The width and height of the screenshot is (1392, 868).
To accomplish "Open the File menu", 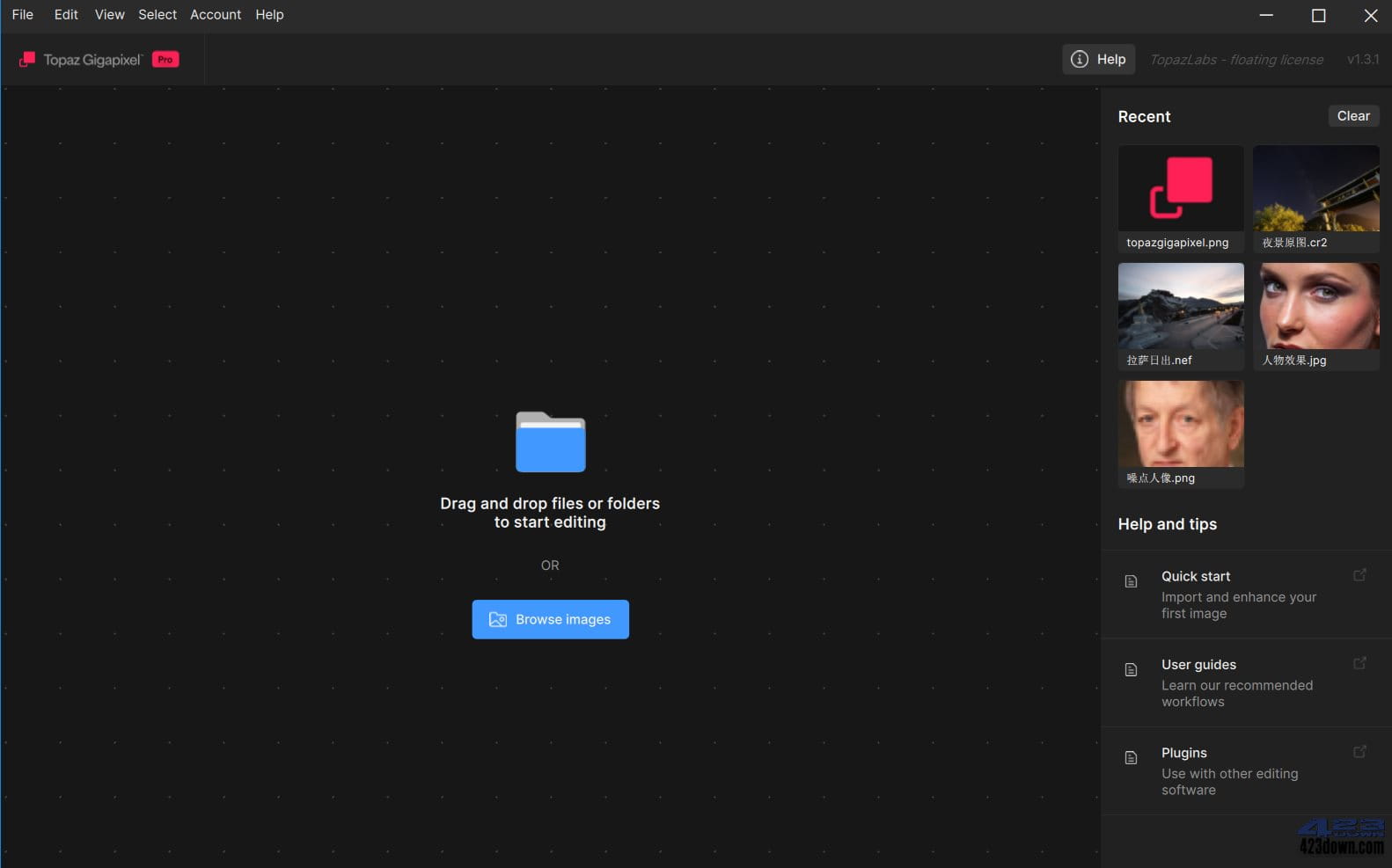I will 23,15.
